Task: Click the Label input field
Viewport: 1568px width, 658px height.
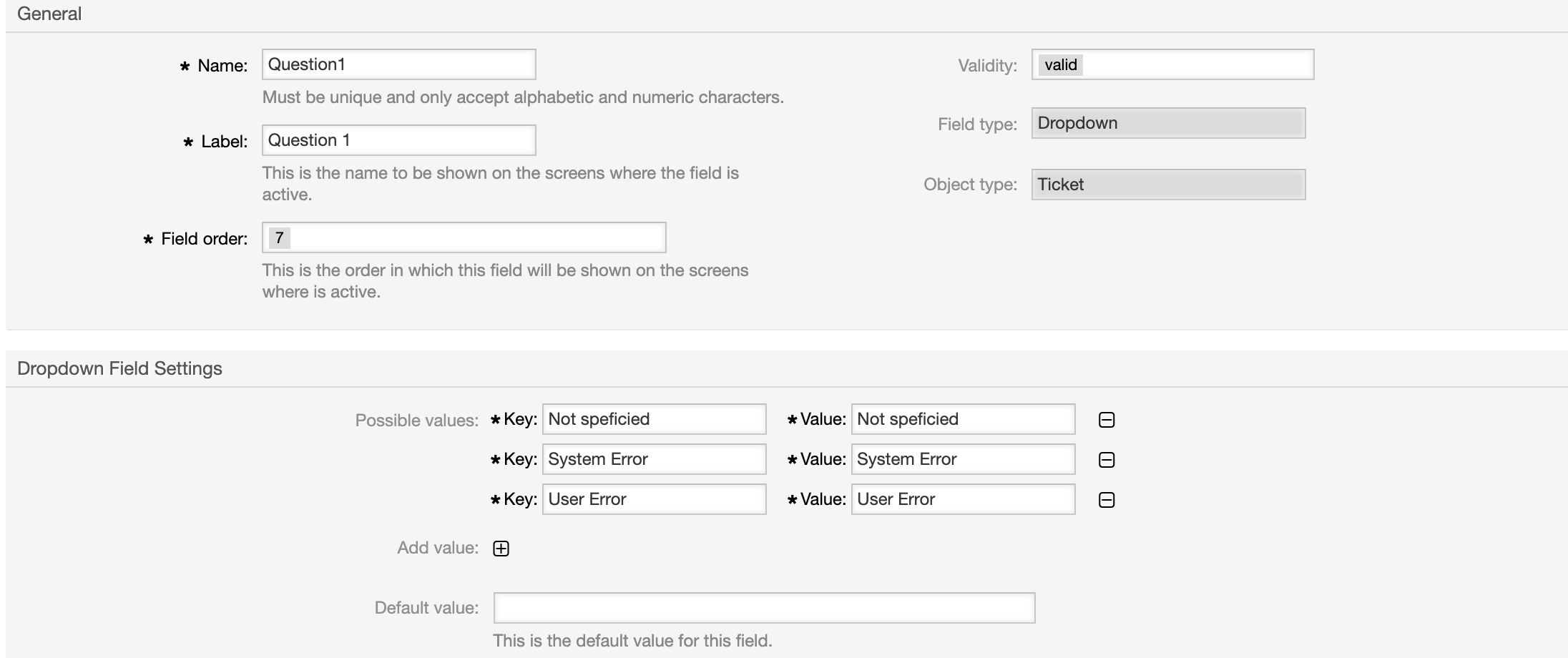Action: click(398, 140)
